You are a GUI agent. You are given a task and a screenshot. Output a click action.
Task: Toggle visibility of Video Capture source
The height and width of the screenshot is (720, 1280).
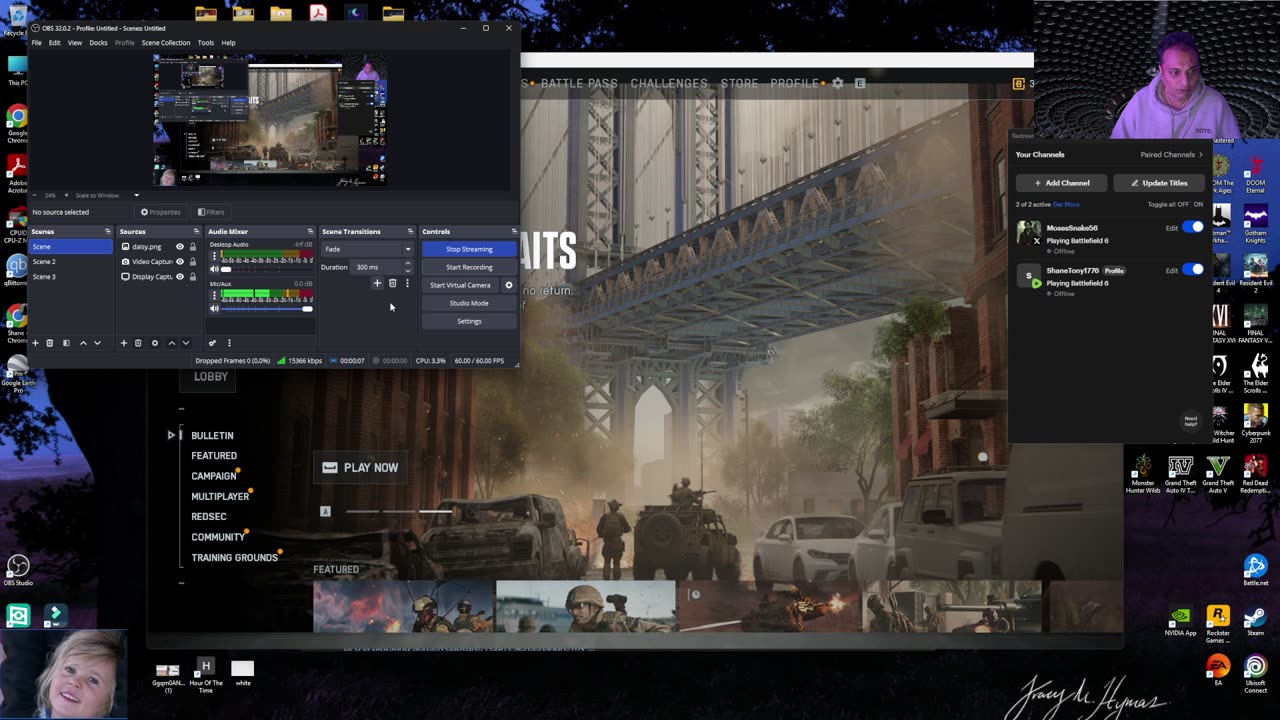point(180,262)
